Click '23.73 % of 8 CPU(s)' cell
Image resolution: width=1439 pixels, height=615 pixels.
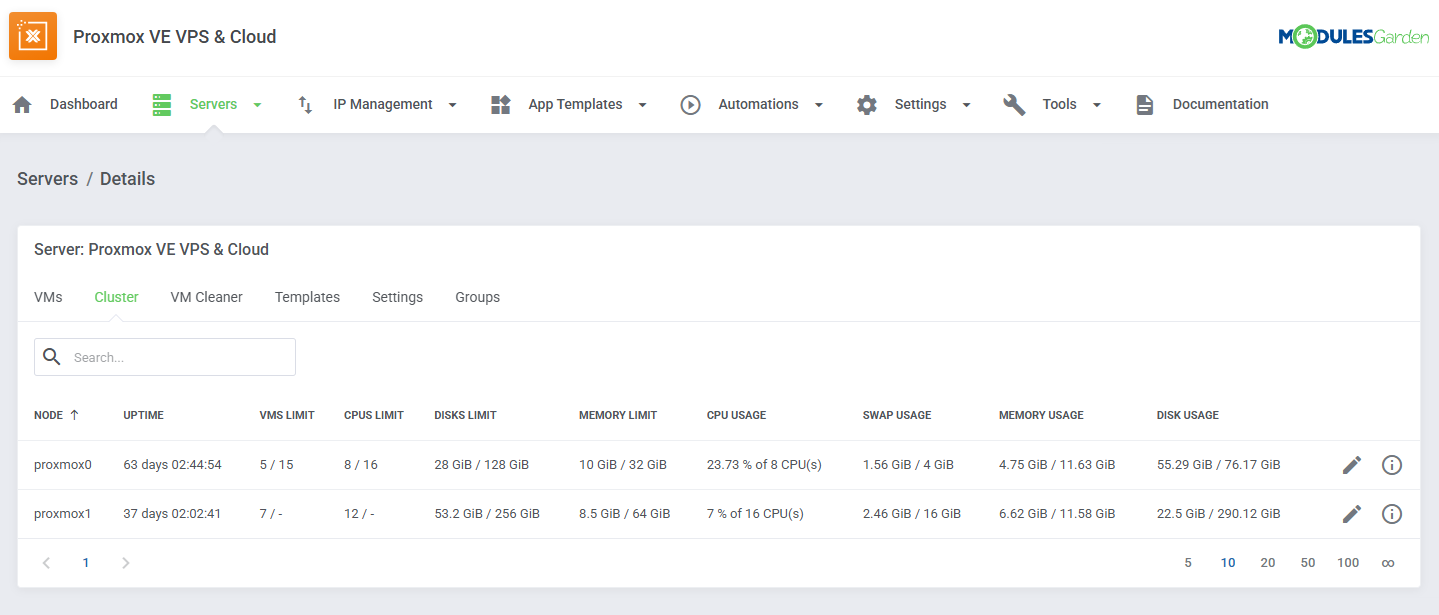tap(764, 465)
